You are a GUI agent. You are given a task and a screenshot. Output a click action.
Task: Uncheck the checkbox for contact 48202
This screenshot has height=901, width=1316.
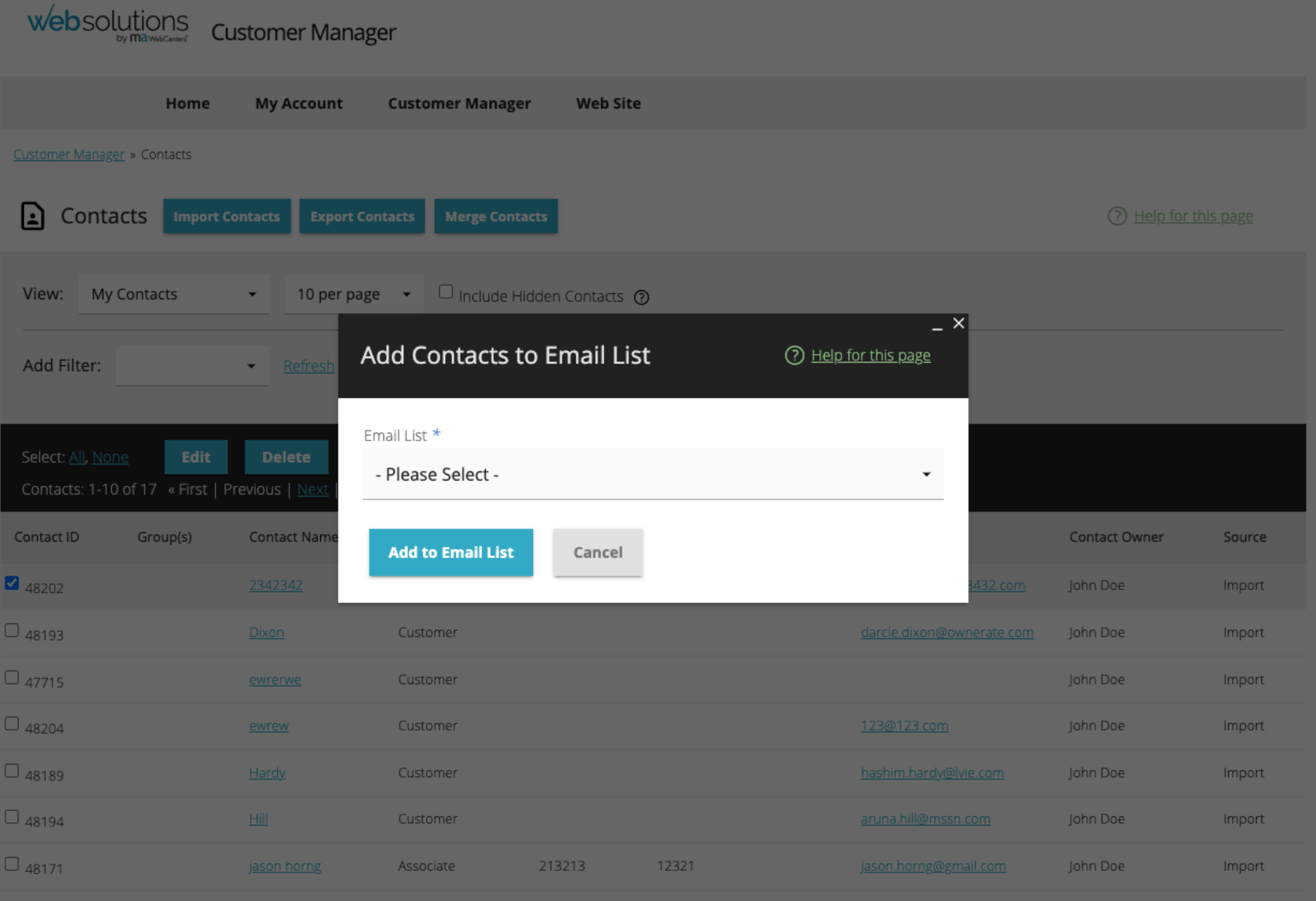click(12, 583)
